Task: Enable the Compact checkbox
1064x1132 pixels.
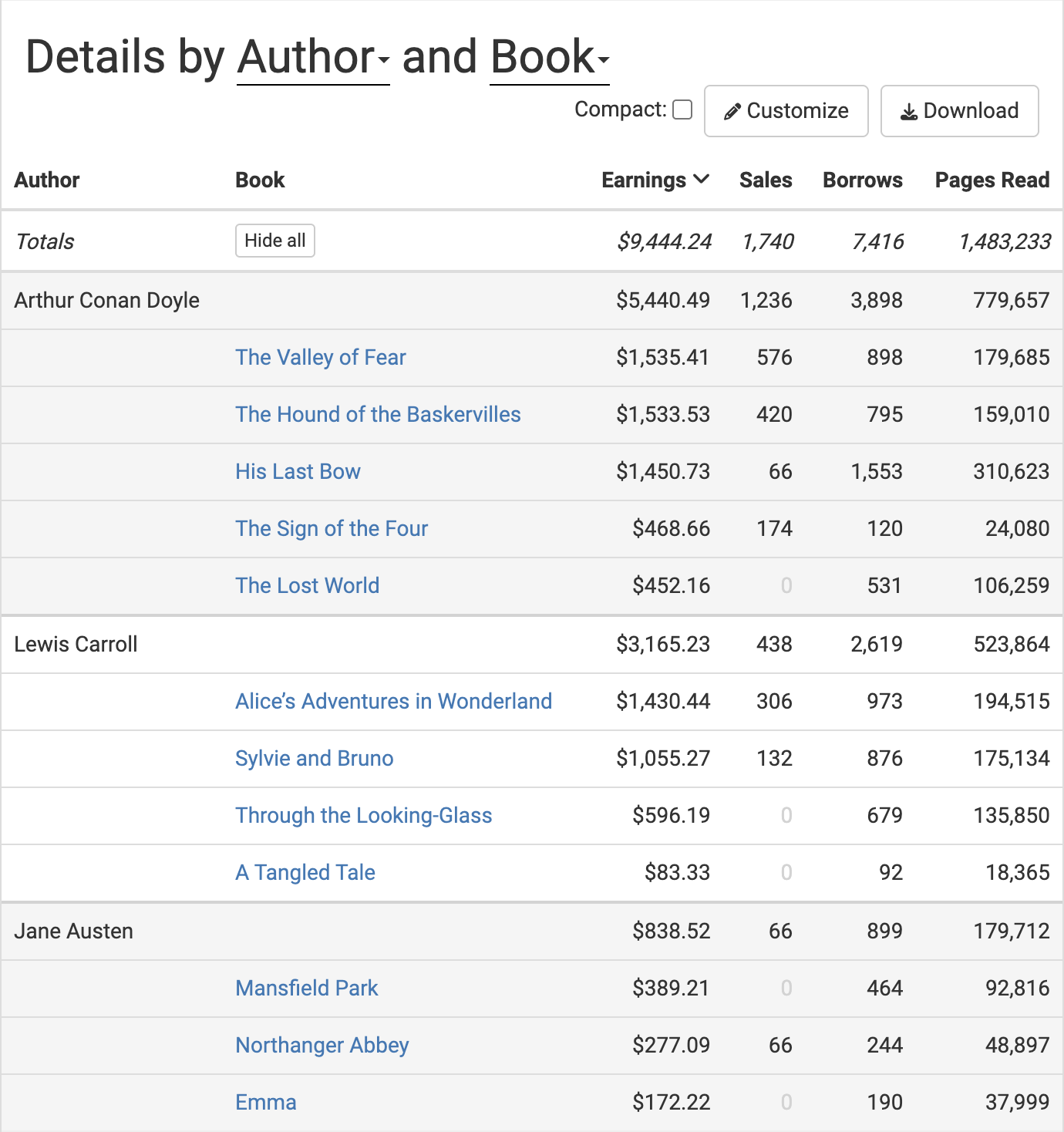Action: [x=682, y=109]
